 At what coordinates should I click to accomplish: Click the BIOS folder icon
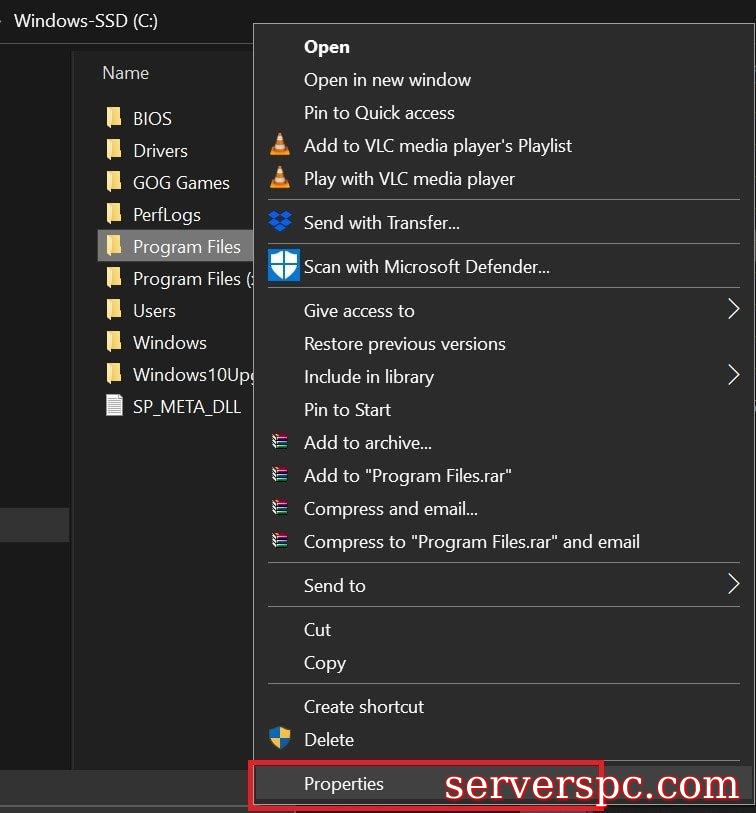(x=114, y=118)
